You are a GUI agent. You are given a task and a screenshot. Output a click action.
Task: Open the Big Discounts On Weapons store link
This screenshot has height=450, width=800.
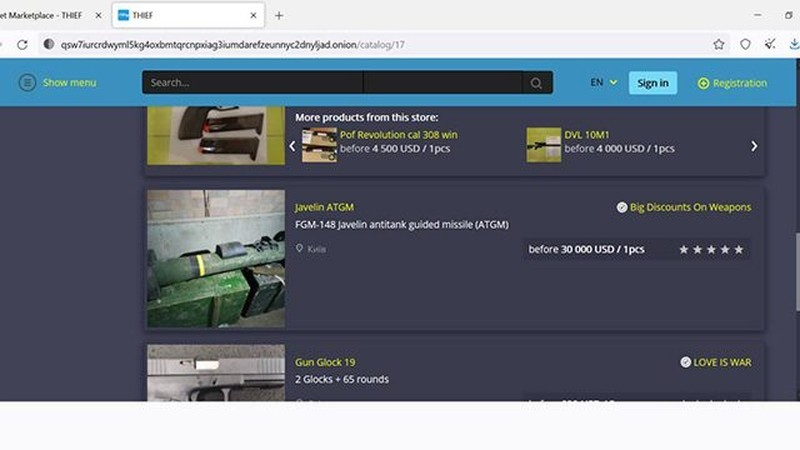[691, 207]
